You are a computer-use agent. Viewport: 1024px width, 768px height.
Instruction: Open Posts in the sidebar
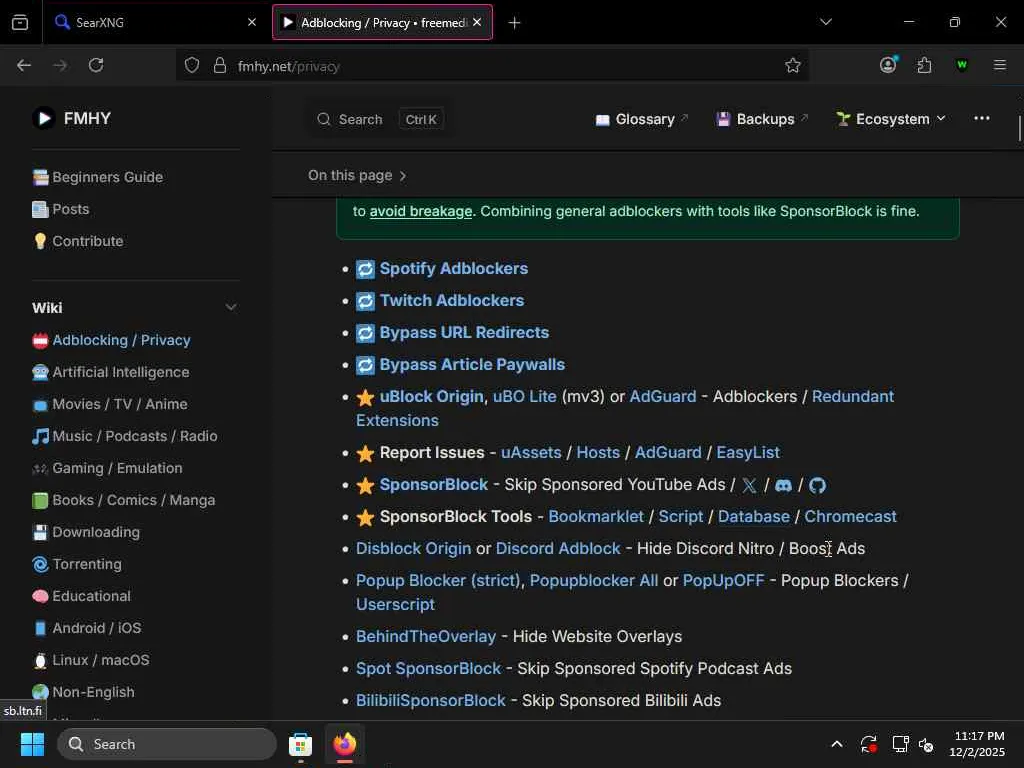tap(61, 209)
